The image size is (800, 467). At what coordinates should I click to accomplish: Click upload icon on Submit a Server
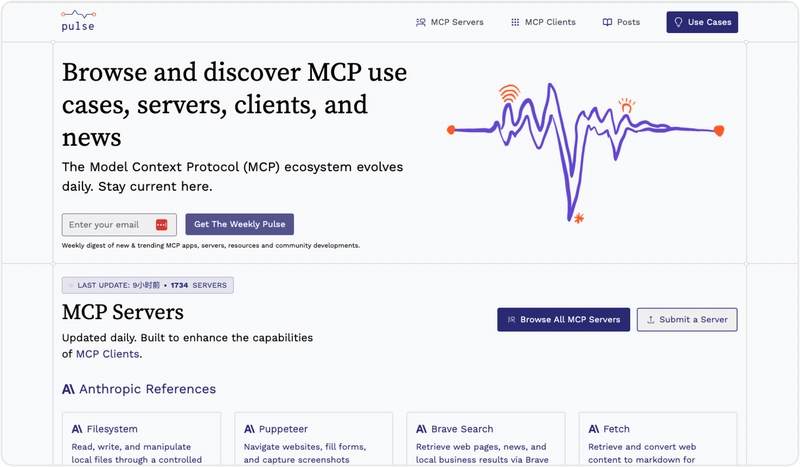pyautogui.click(x=650, y=320)
